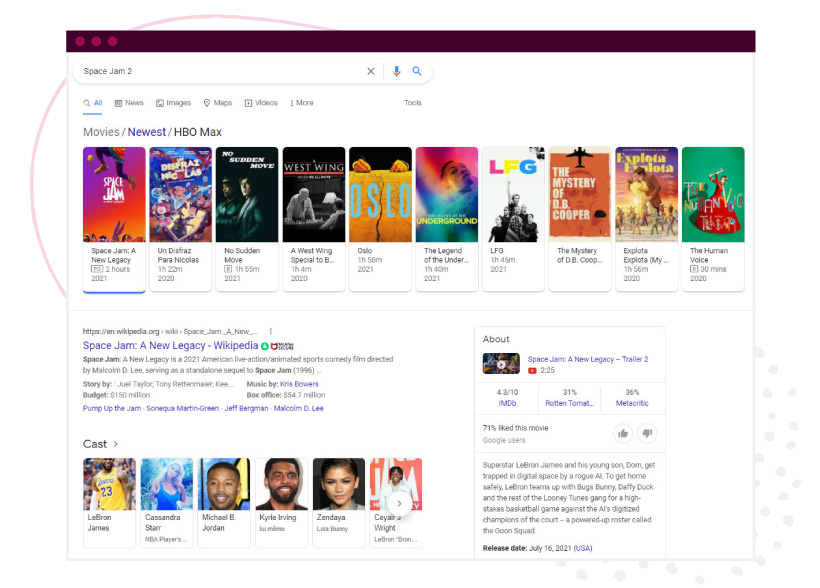This screenshot has height=588, width=820.
Task: Open Michael B. Jordan cast card
Action: [224, 503]
